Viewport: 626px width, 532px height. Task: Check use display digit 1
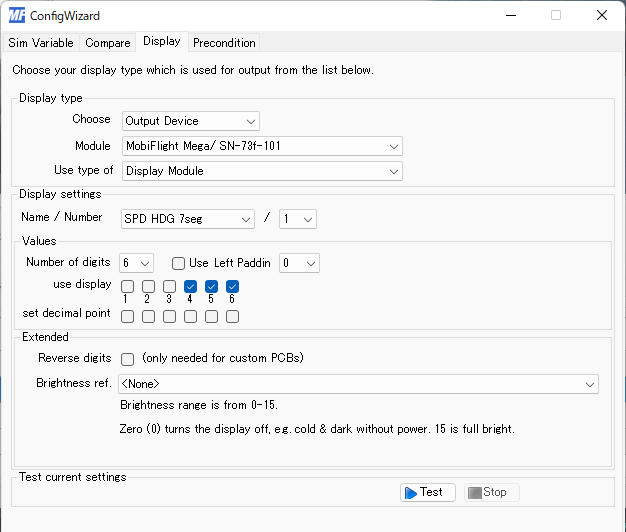point(127,287)
